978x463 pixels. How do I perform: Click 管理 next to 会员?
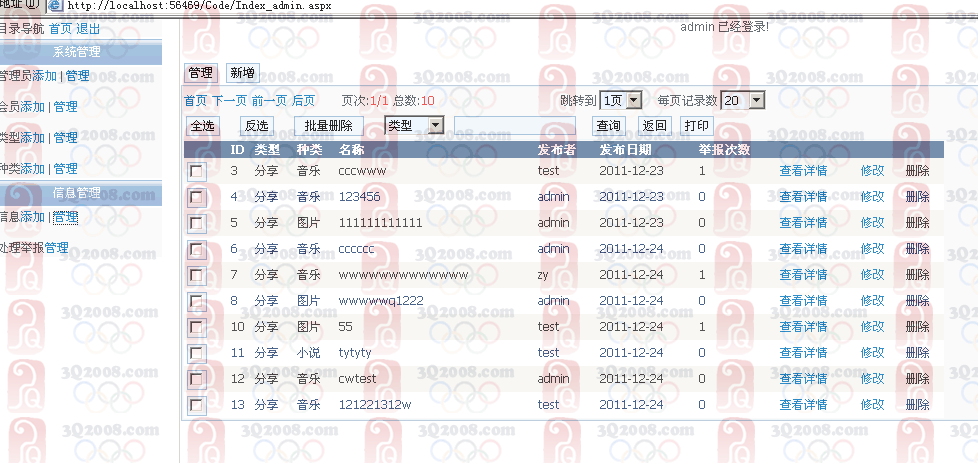(65, 107)
